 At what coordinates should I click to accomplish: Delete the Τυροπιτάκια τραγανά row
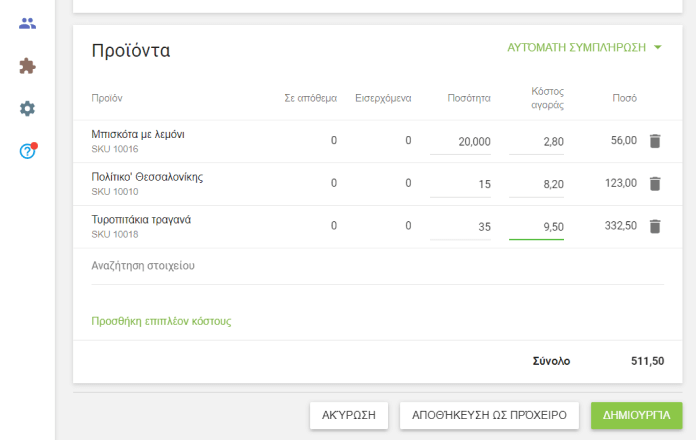(655, 226)
